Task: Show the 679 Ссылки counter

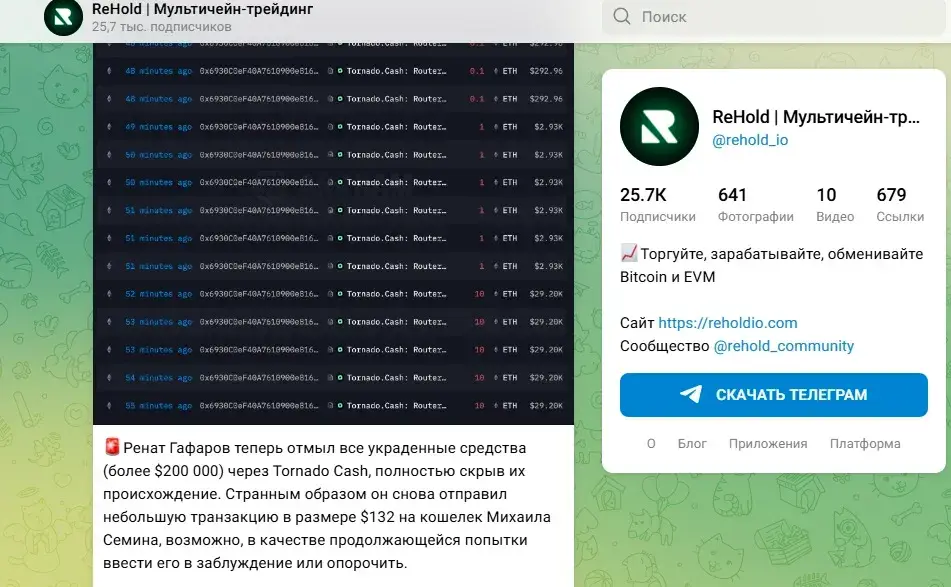Action: [x=900, y=204]
